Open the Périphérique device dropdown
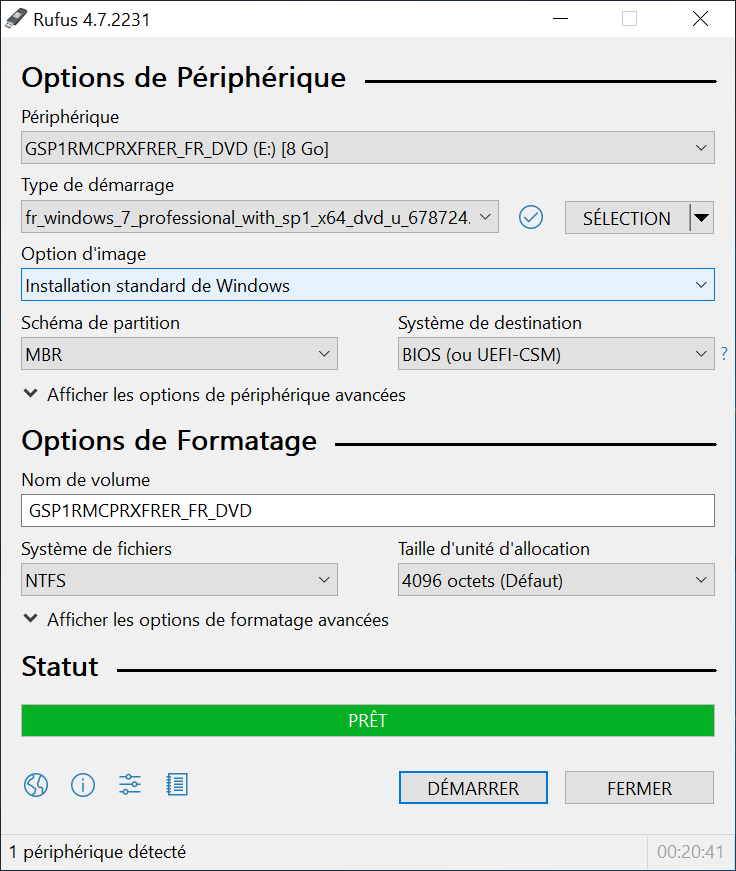 click(x=368, y=148)
